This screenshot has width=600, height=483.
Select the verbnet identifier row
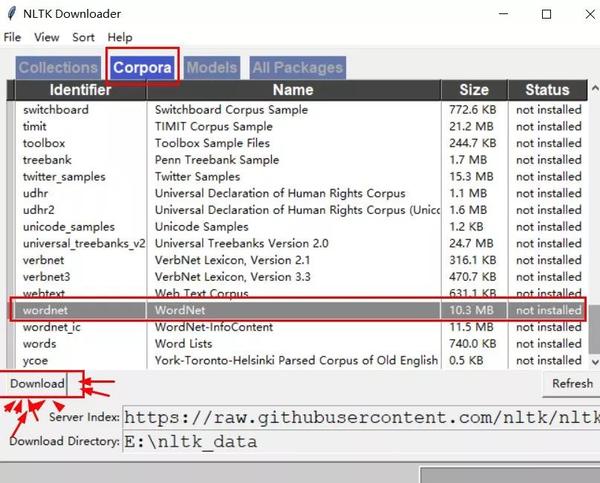pos(44,260)
